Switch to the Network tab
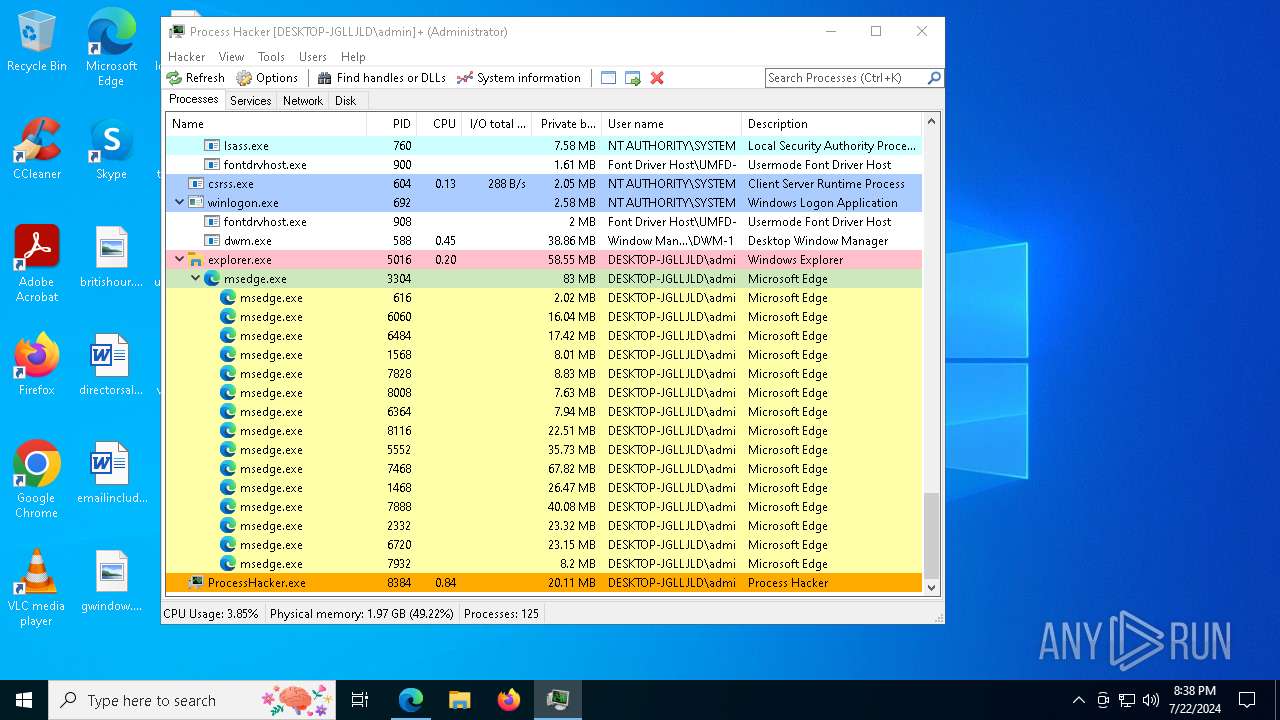 [x=302, y=101]
